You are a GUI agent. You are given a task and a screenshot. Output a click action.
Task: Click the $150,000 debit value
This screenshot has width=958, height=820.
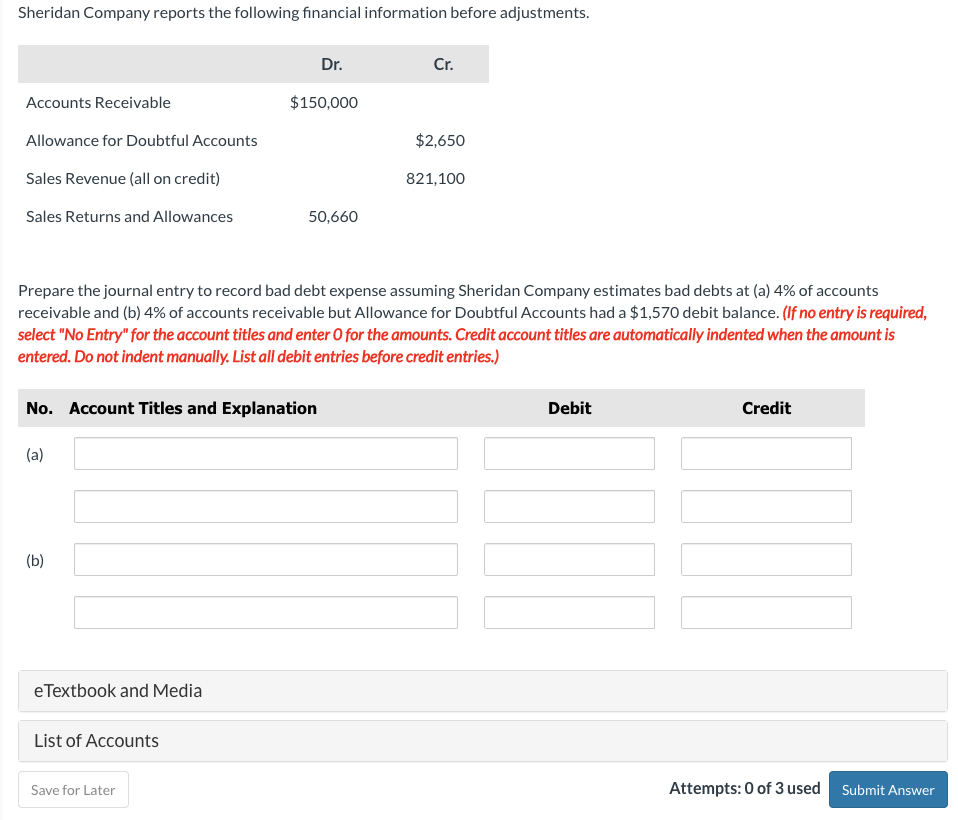[324, 103]
